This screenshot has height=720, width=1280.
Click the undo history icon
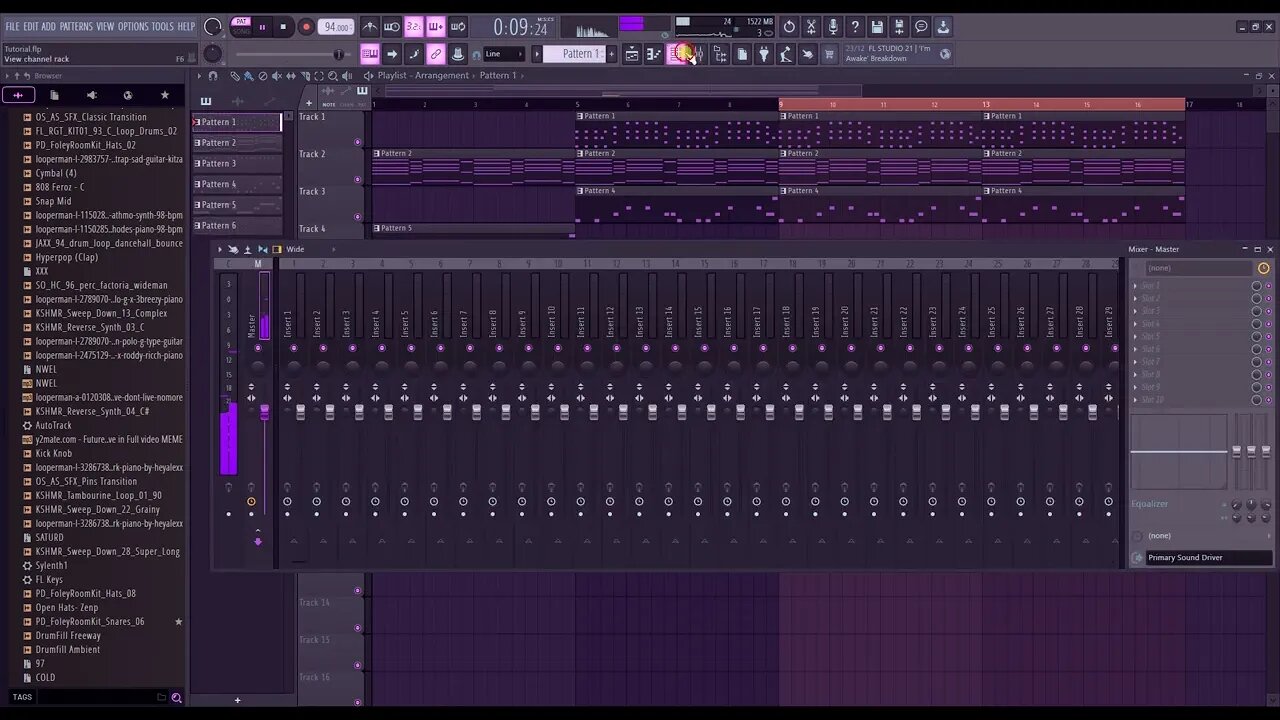coord(789,27)
